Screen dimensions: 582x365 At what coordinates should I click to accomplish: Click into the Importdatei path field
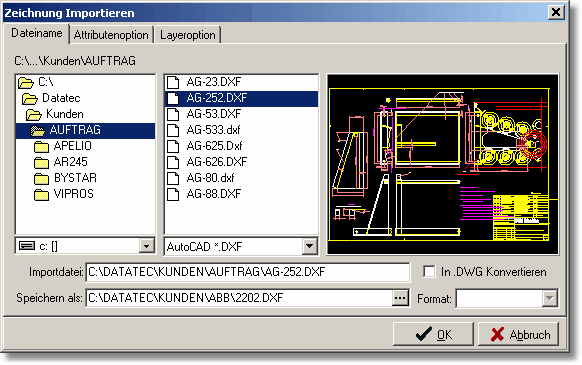pyautogui.click(x=248, y=272)
